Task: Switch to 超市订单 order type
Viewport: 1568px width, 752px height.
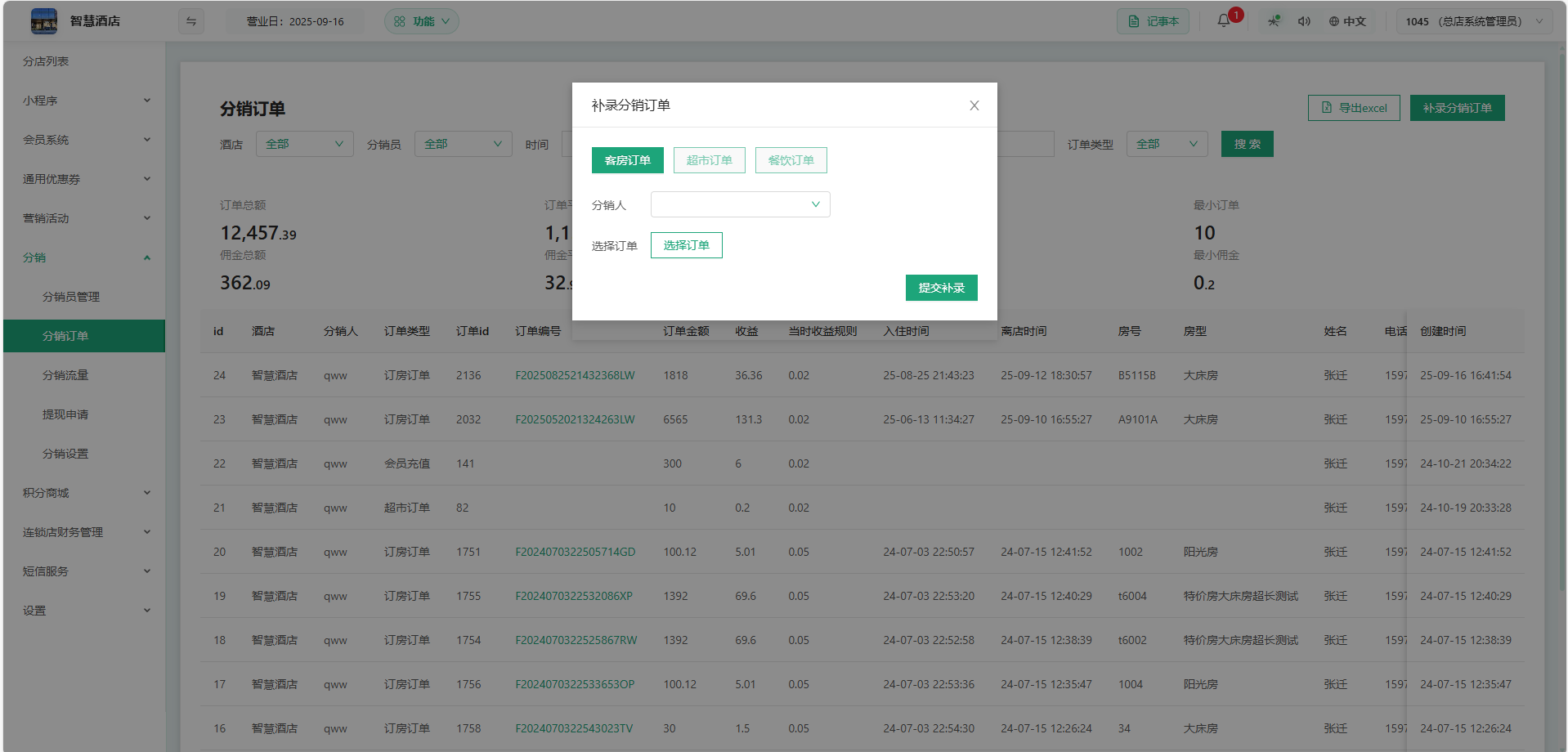Action: [709, 160]
